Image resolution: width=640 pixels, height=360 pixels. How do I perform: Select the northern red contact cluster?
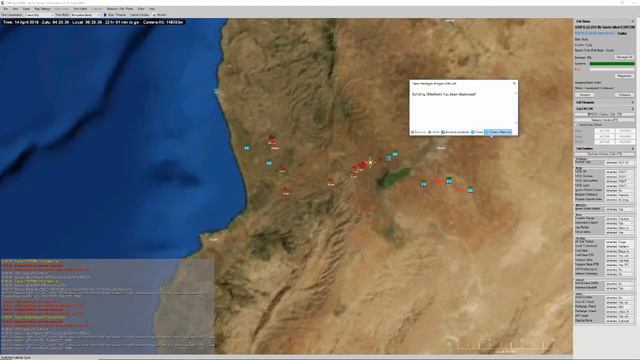tap(273, 141)
